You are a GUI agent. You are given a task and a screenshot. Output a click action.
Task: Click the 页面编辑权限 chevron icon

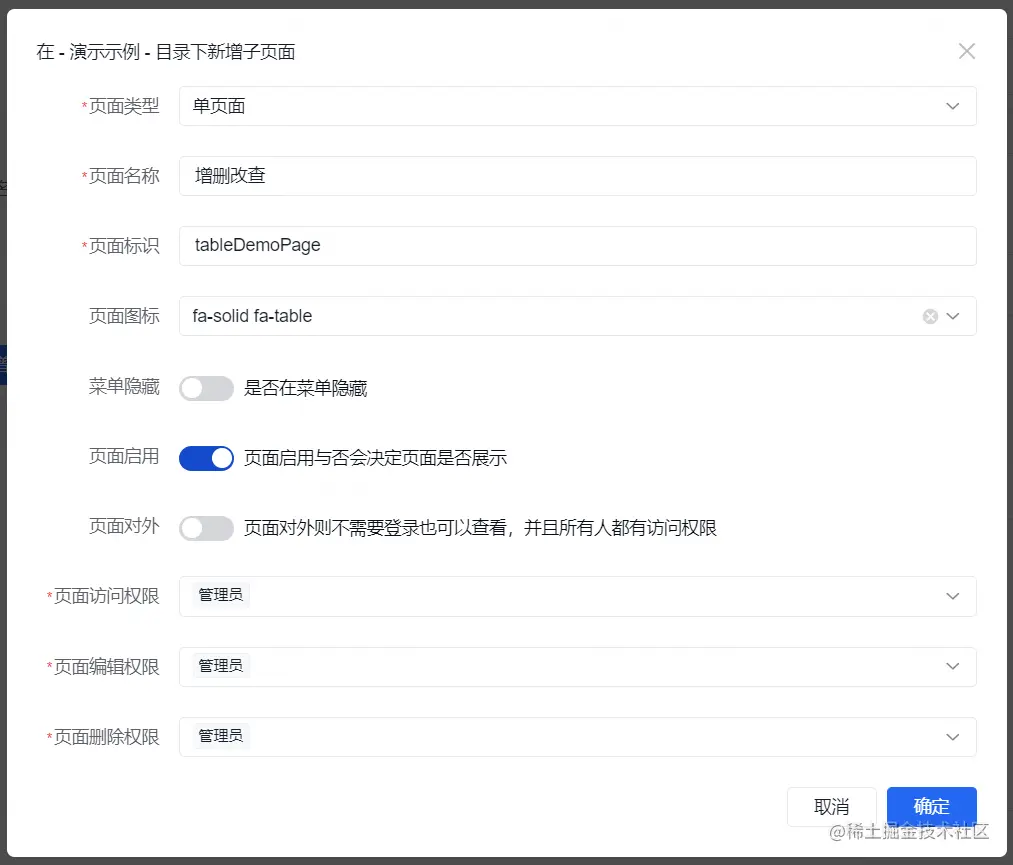953,666
